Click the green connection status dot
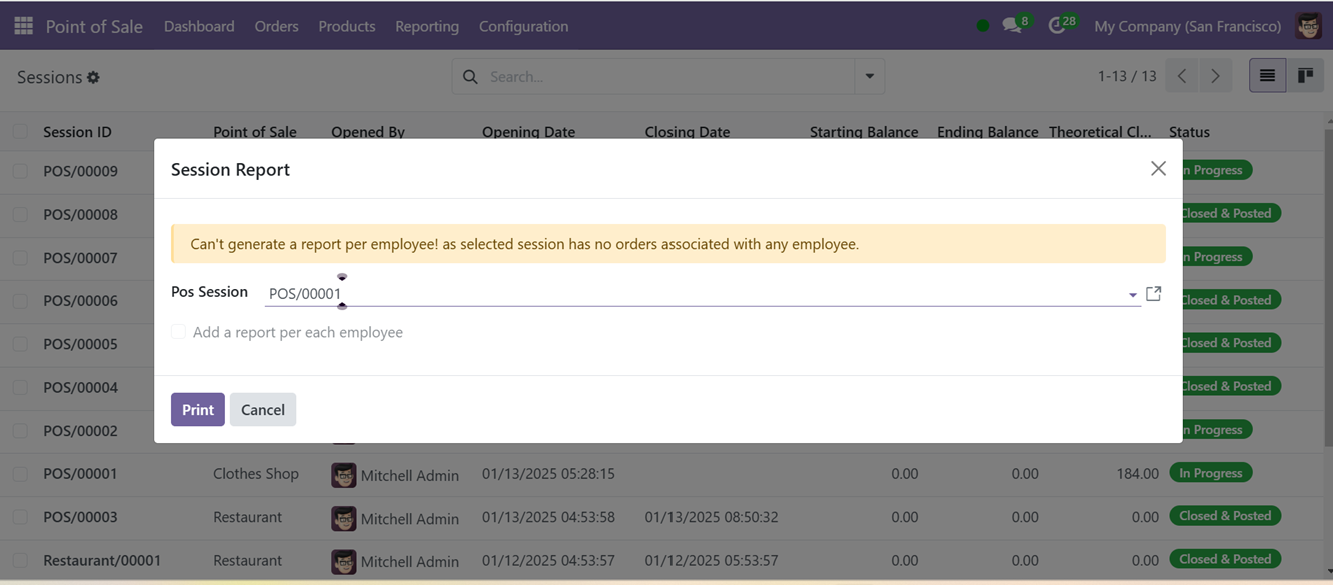This screenshot has width=1333, height=585. (x=983, y=26)
